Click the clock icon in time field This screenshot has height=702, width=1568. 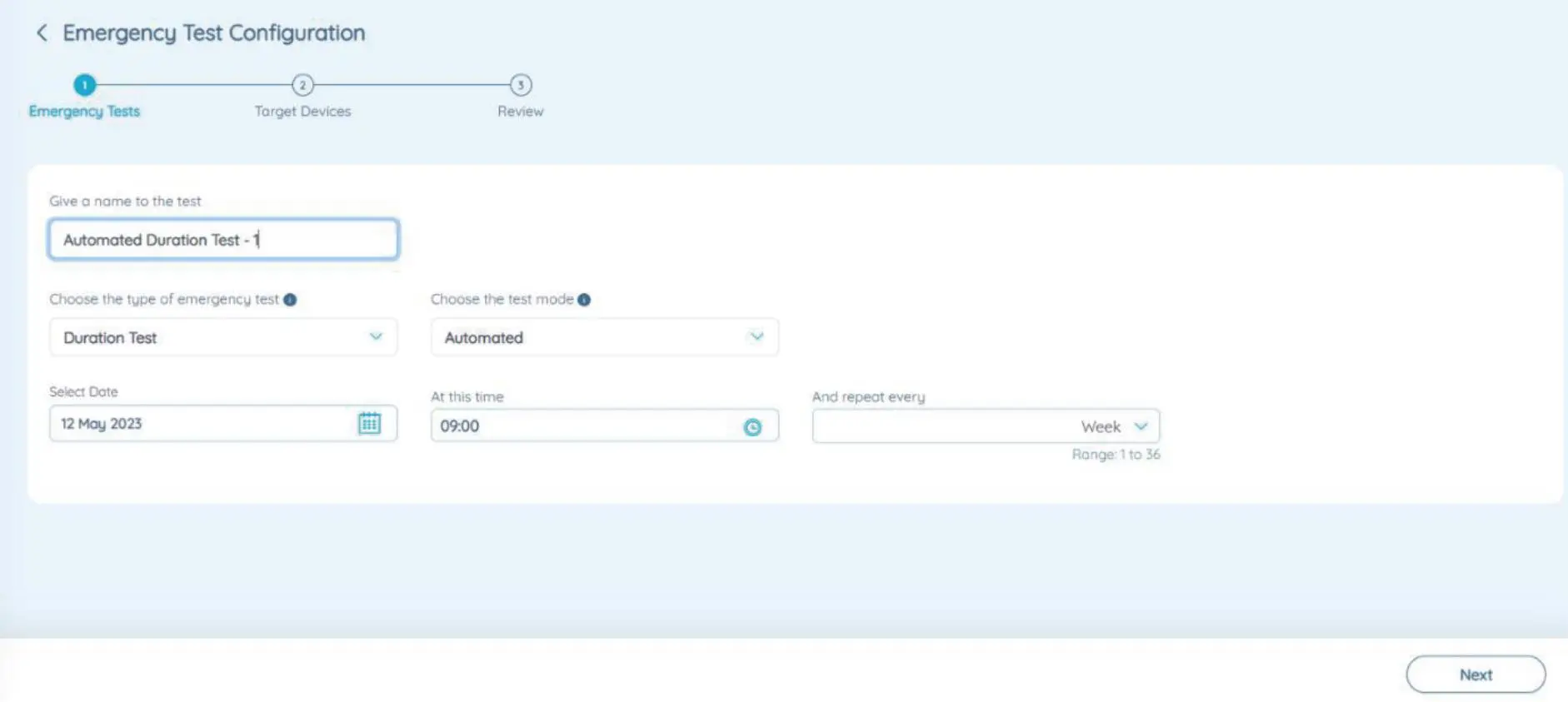[x=752, y=427]
